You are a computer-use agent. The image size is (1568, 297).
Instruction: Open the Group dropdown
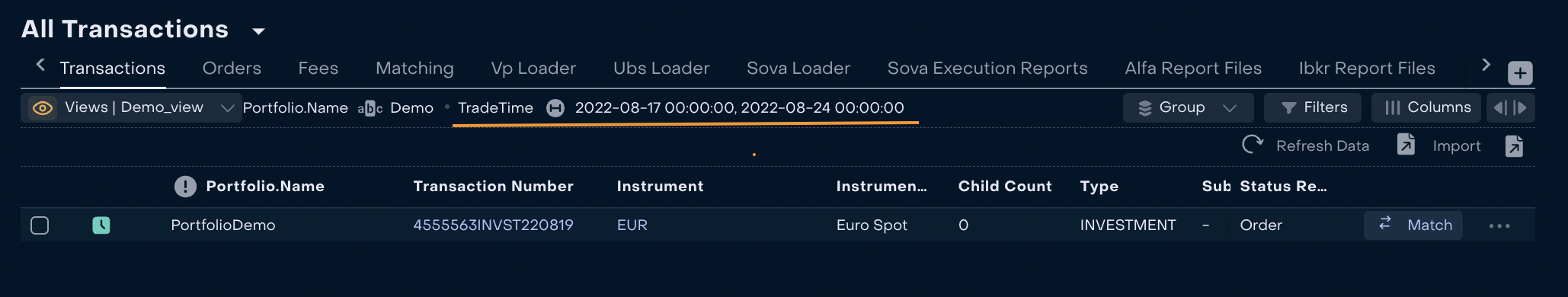[1188, 107]
